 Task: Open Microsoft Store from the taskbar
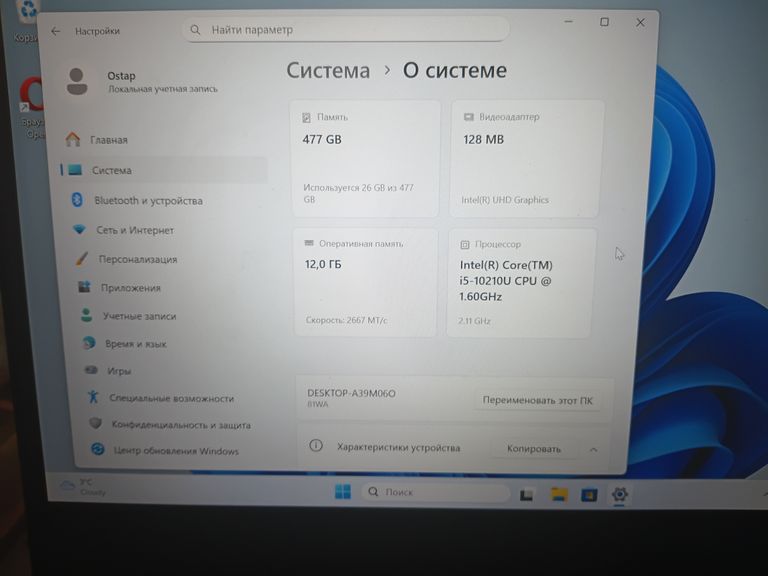coord(589,495)
